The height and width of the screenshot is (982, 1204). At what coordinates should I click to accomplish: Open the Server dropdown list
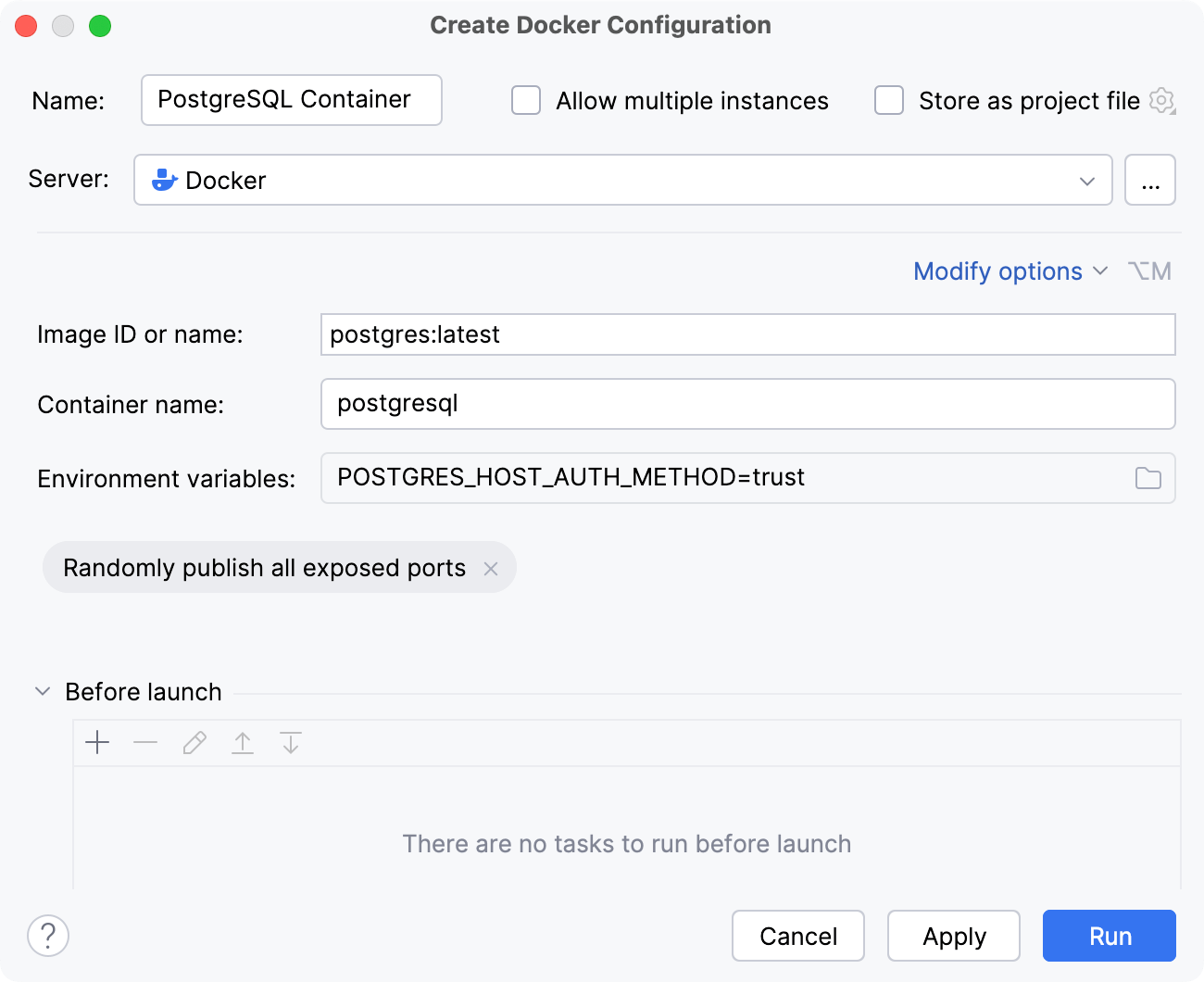[x=1087, y=180]
